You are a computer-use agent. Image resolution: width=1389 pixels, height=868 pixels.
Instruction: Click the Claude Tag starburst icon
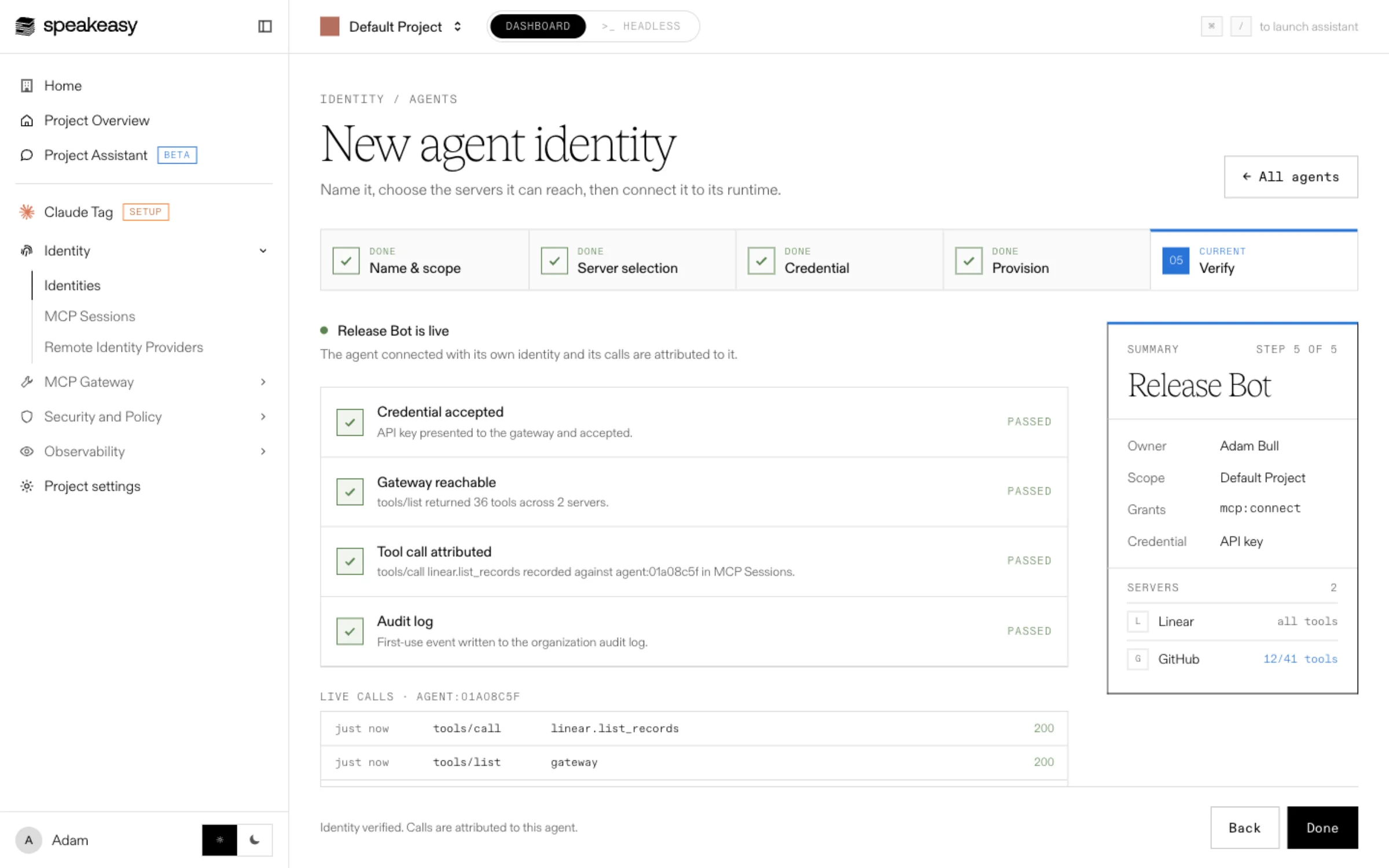click(27, 212)
